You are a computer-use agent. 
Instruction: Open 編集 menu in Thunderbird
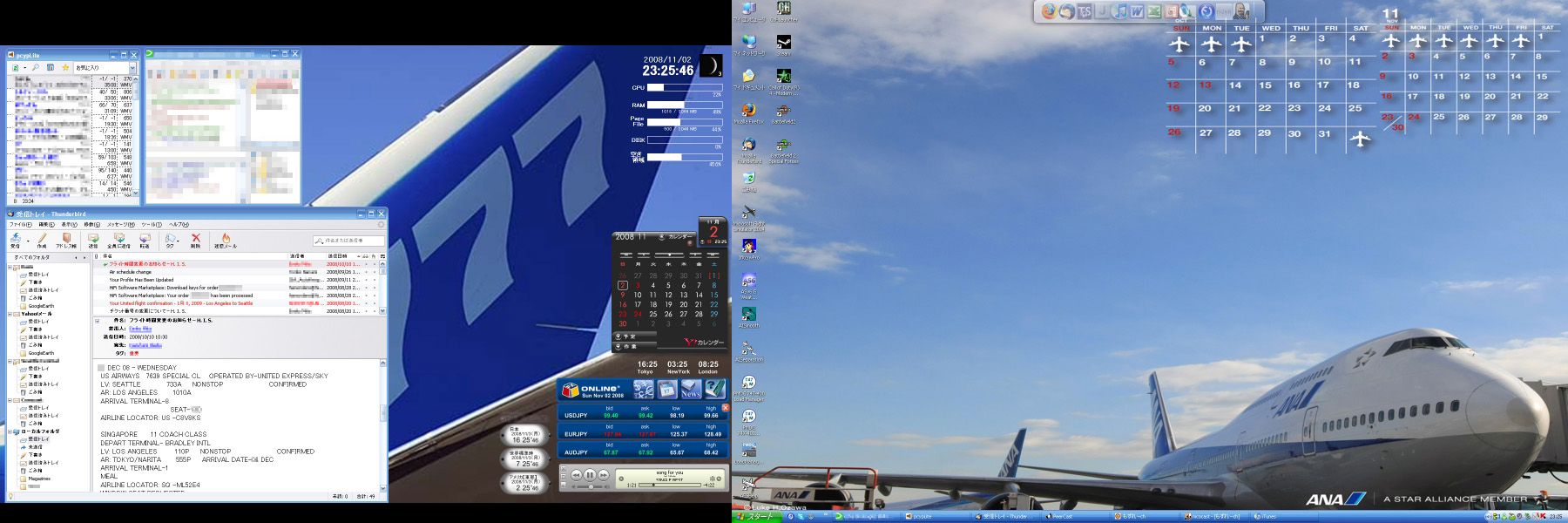[x=45, y=225]
